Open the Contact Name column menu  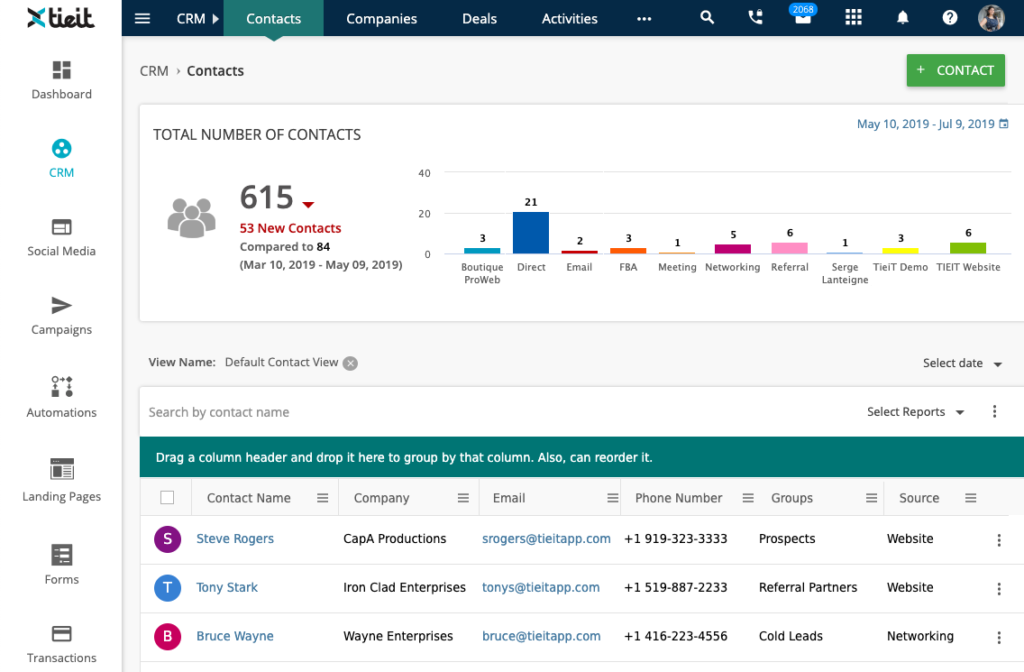point(322,498)
